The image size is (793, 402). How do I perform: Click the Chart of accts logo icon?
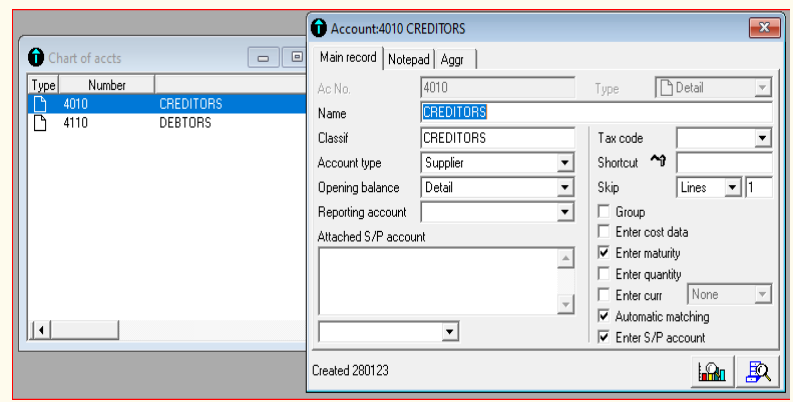[x=36, y=57]
